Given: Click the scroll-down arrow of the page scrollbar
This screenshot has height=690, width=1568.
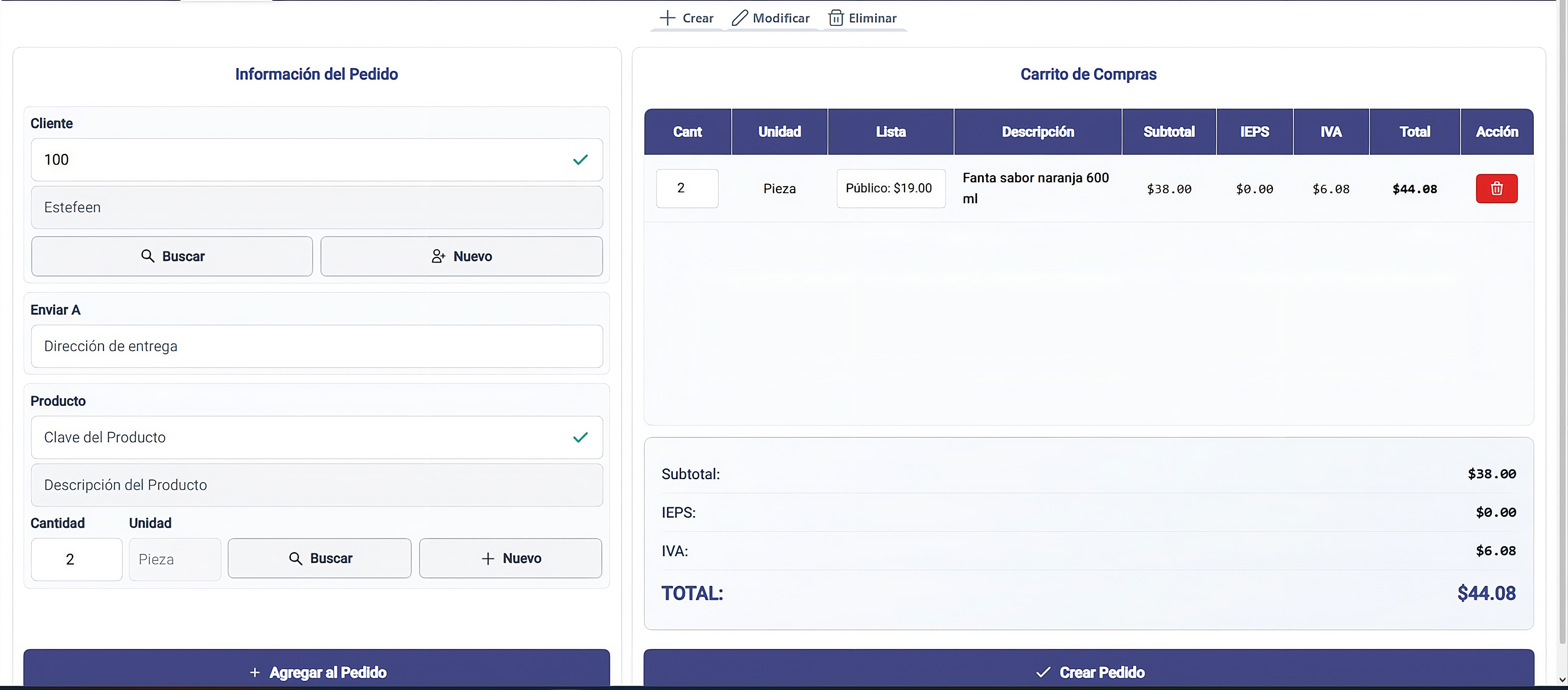Looking at the screenshot, I should tap(1562, 680).
